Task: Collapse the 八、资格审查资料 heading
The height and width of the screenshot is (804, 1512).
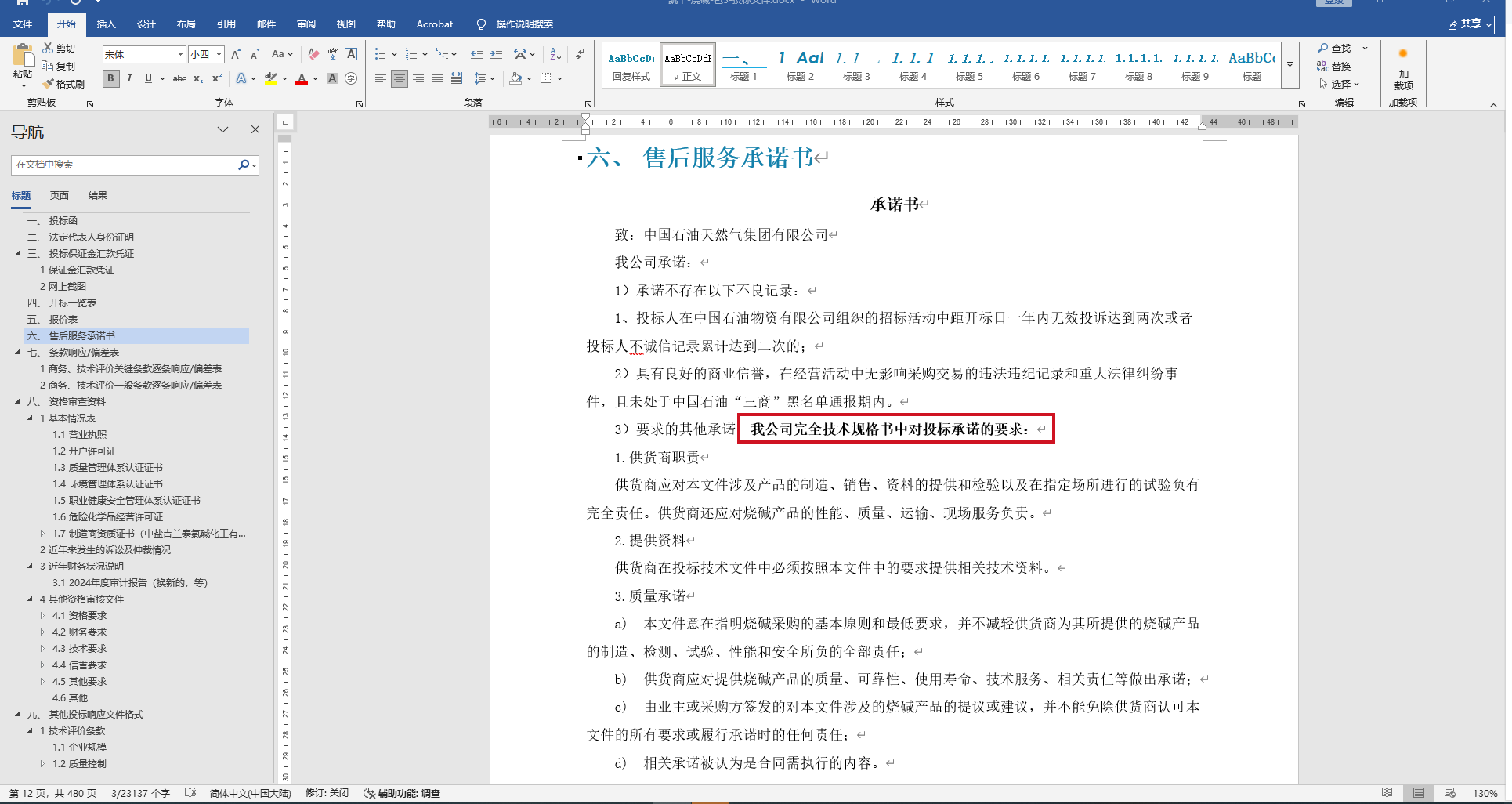Action: 18,402
